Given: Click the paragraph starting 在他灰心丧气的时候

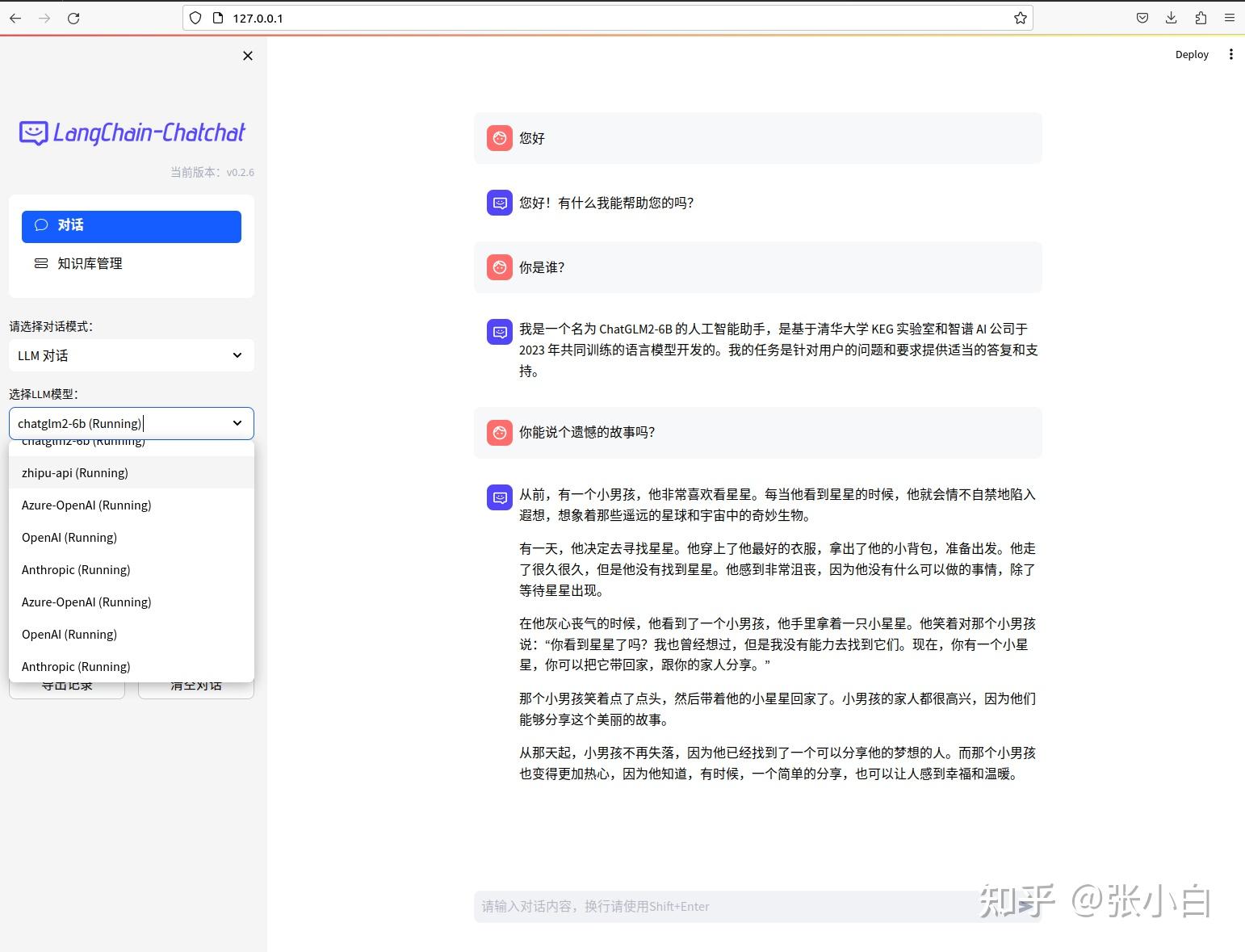Looking at the screenshot, I should (778, 644).
